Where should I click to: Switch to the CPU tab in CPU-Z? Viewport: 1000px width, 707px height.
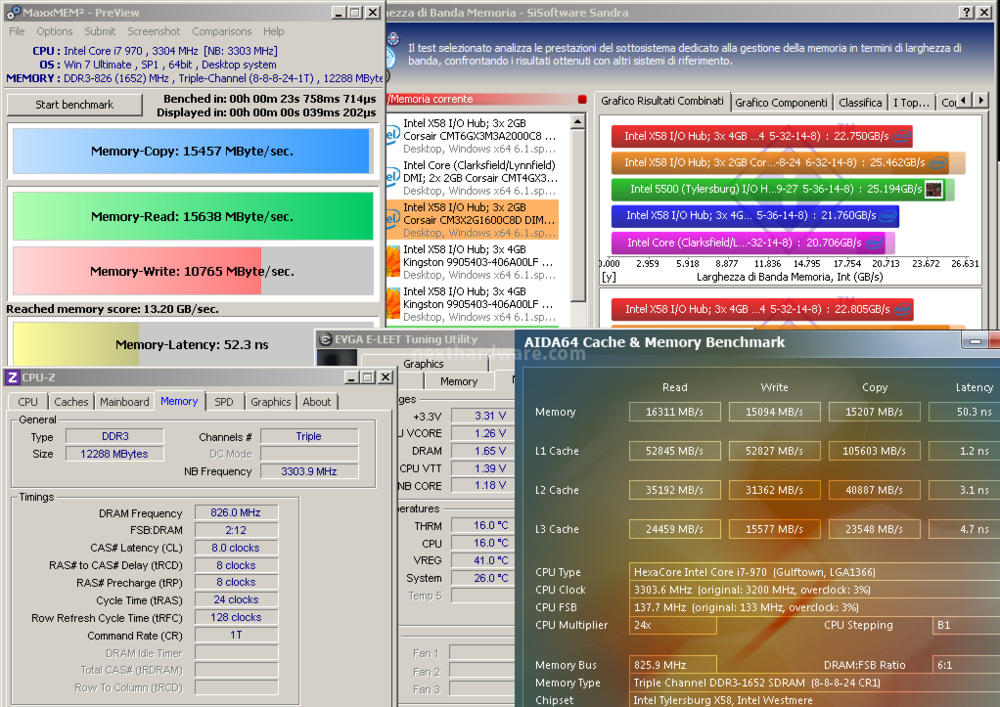[x=27, y=402]
